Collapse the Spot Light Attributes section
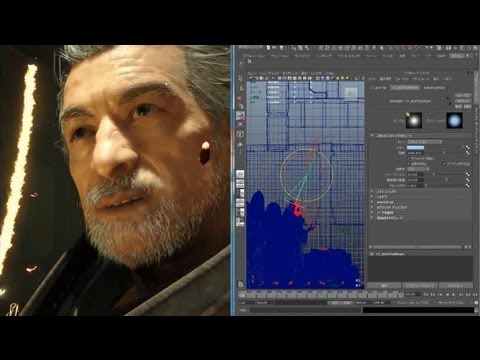Image resolution: width=483 pixels, height=363 pixels. pos(373,136)
